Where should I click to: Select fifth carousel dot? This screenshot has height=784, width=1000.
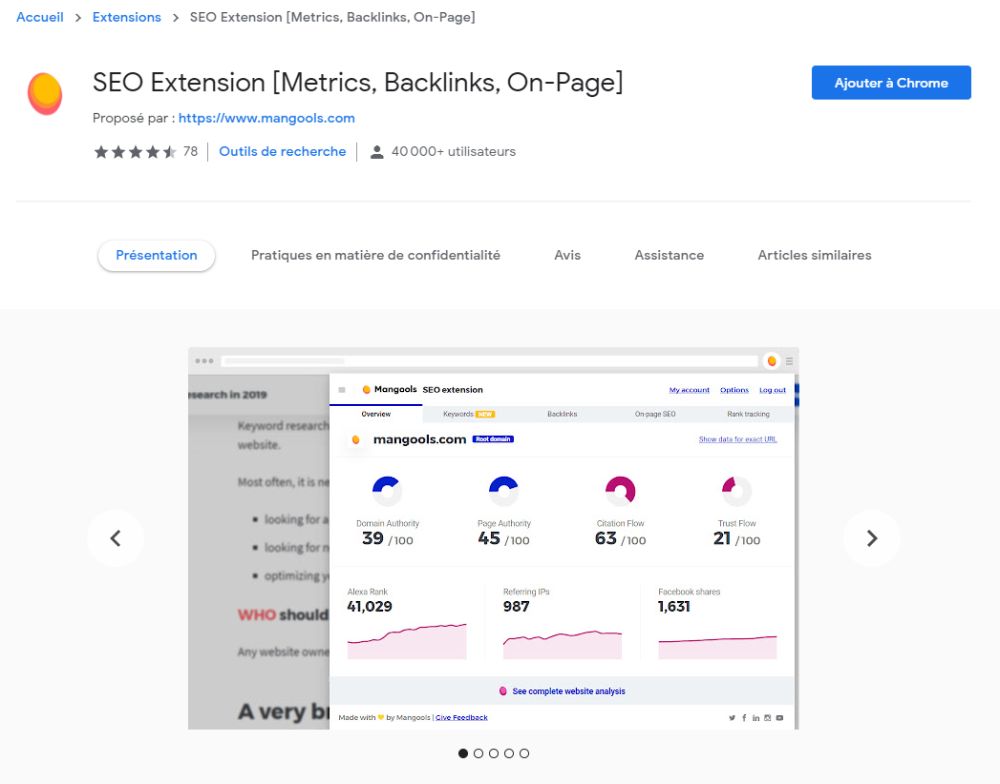(524, 753)
